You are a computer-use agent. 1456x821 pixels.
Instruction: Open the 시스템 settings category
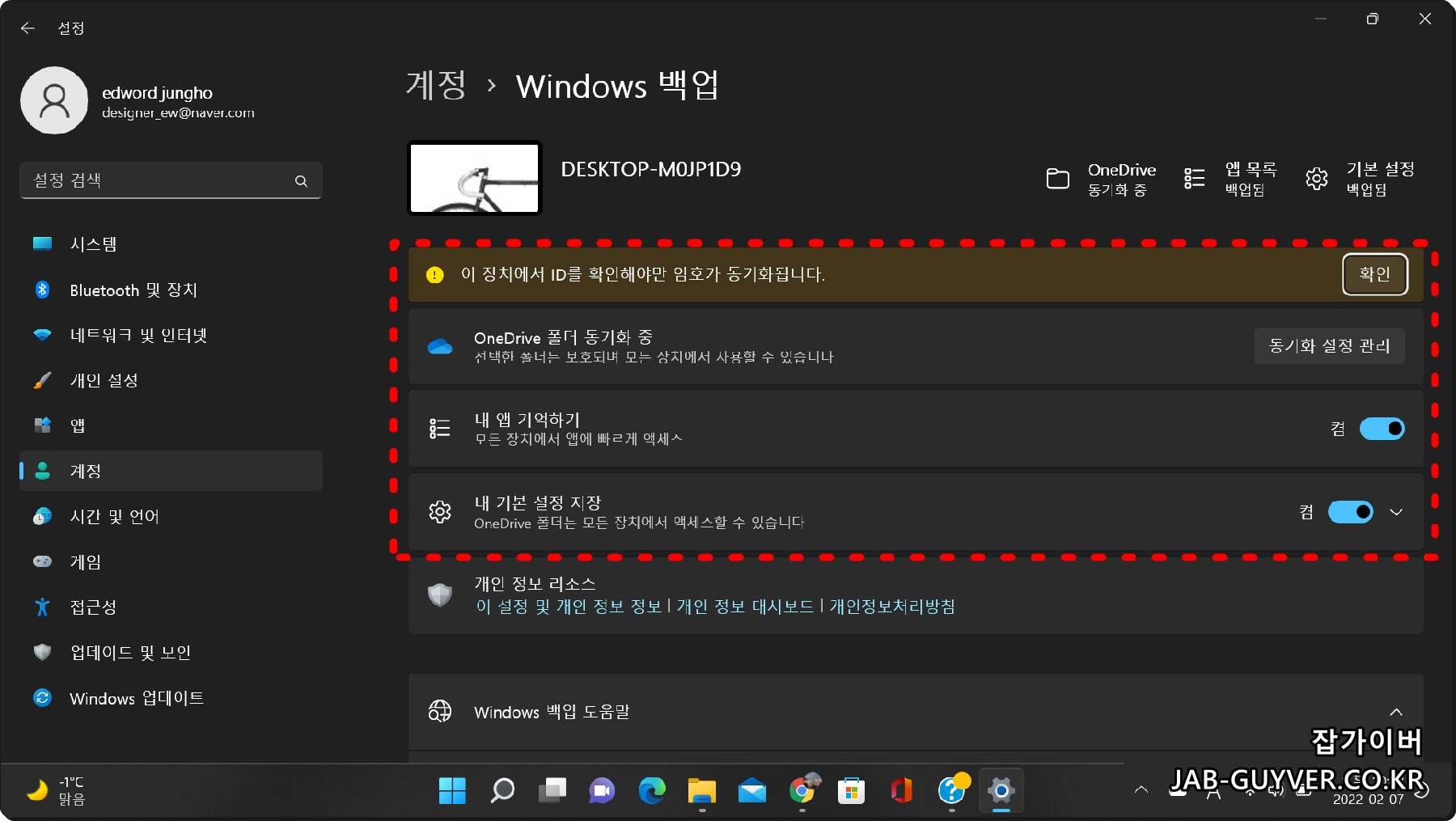[171, 244]
